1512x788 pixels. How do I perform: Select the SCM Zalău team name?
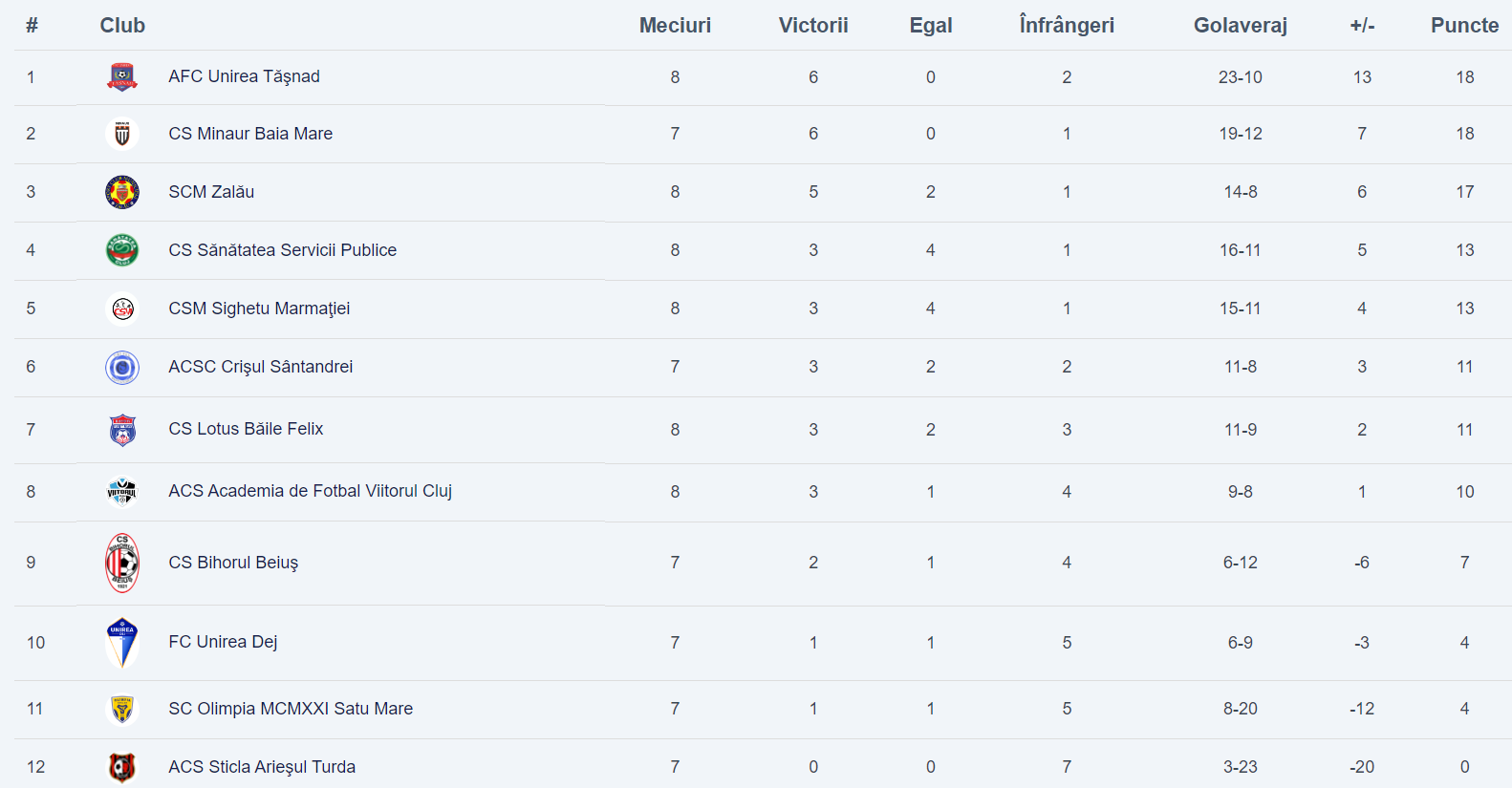coord(211,192)
